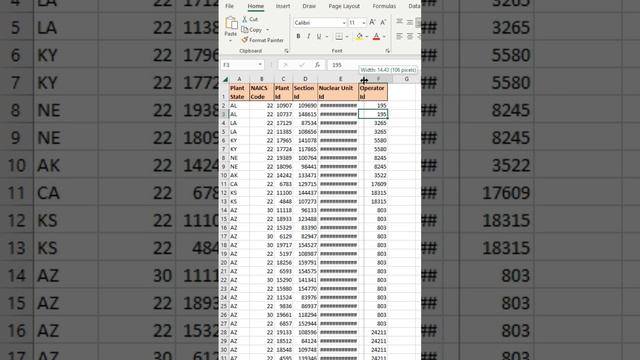The width and height of the screenshot is (640, 360).
Task: Apply the red font color
Action: click(376, 36)
